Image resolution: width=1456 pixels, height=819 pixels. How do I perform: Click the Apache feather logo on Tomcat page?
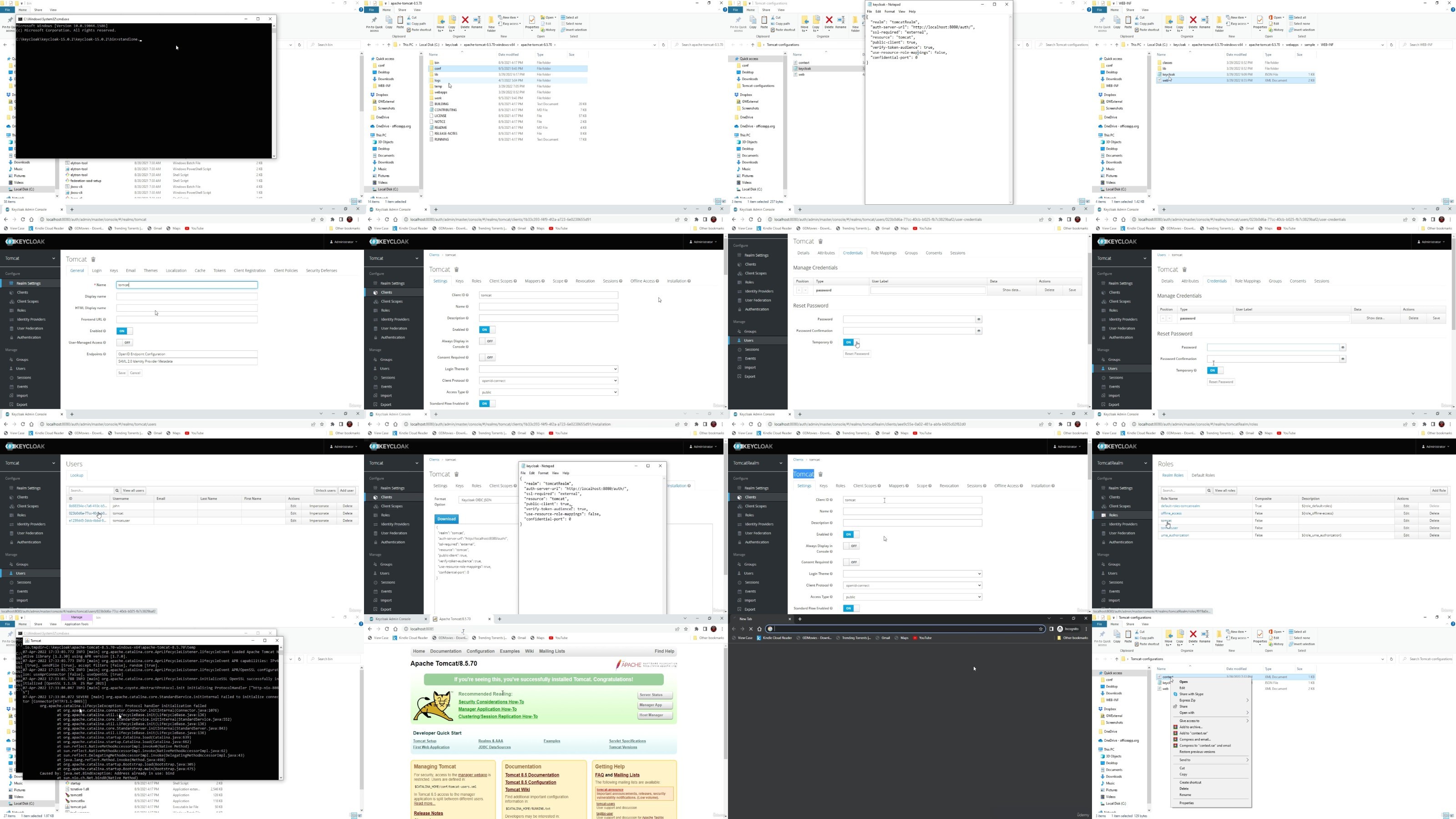click(646, 664)
